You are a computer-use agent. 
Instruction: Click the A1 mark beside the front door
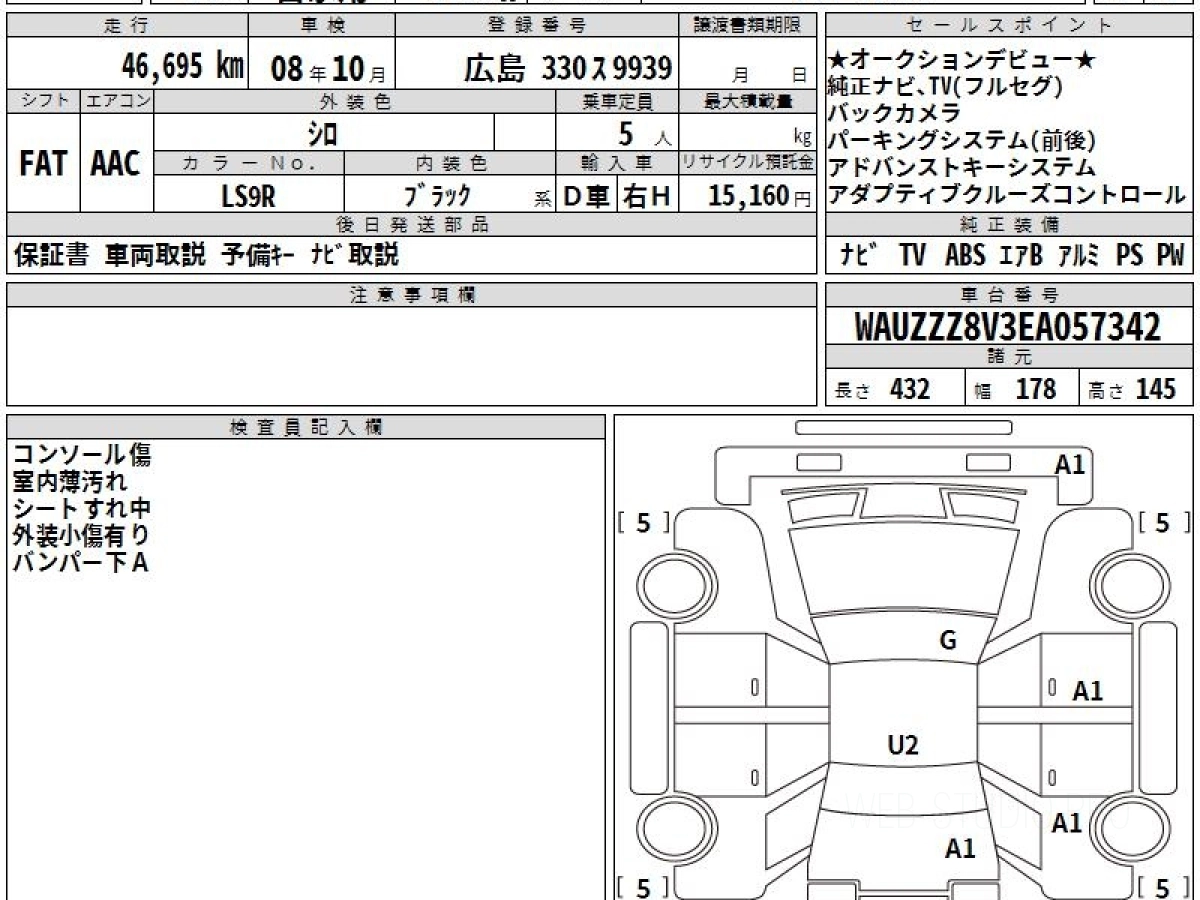click(1088, 691)
